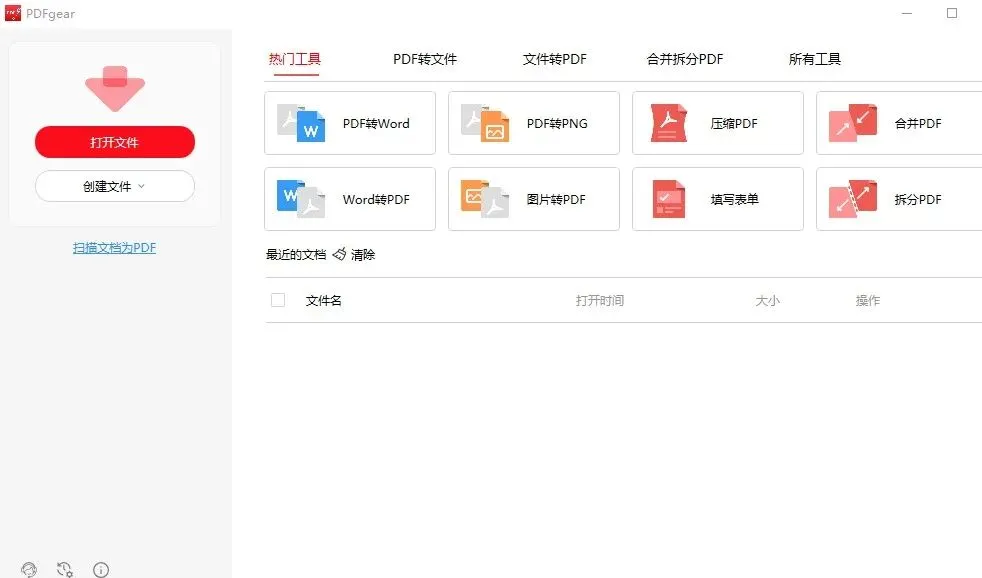
Task: Click the PDF转Word tool icon
Action: point(301,123)
